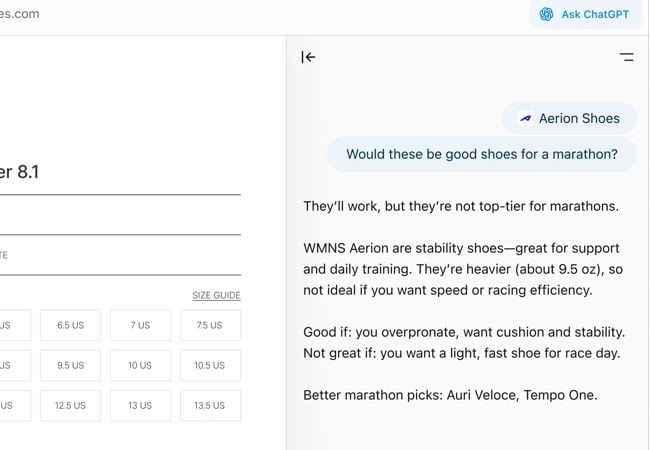The image size is (650, 450).
Task: Click the product title ending in 8.1
Action: tap(20, 171)
